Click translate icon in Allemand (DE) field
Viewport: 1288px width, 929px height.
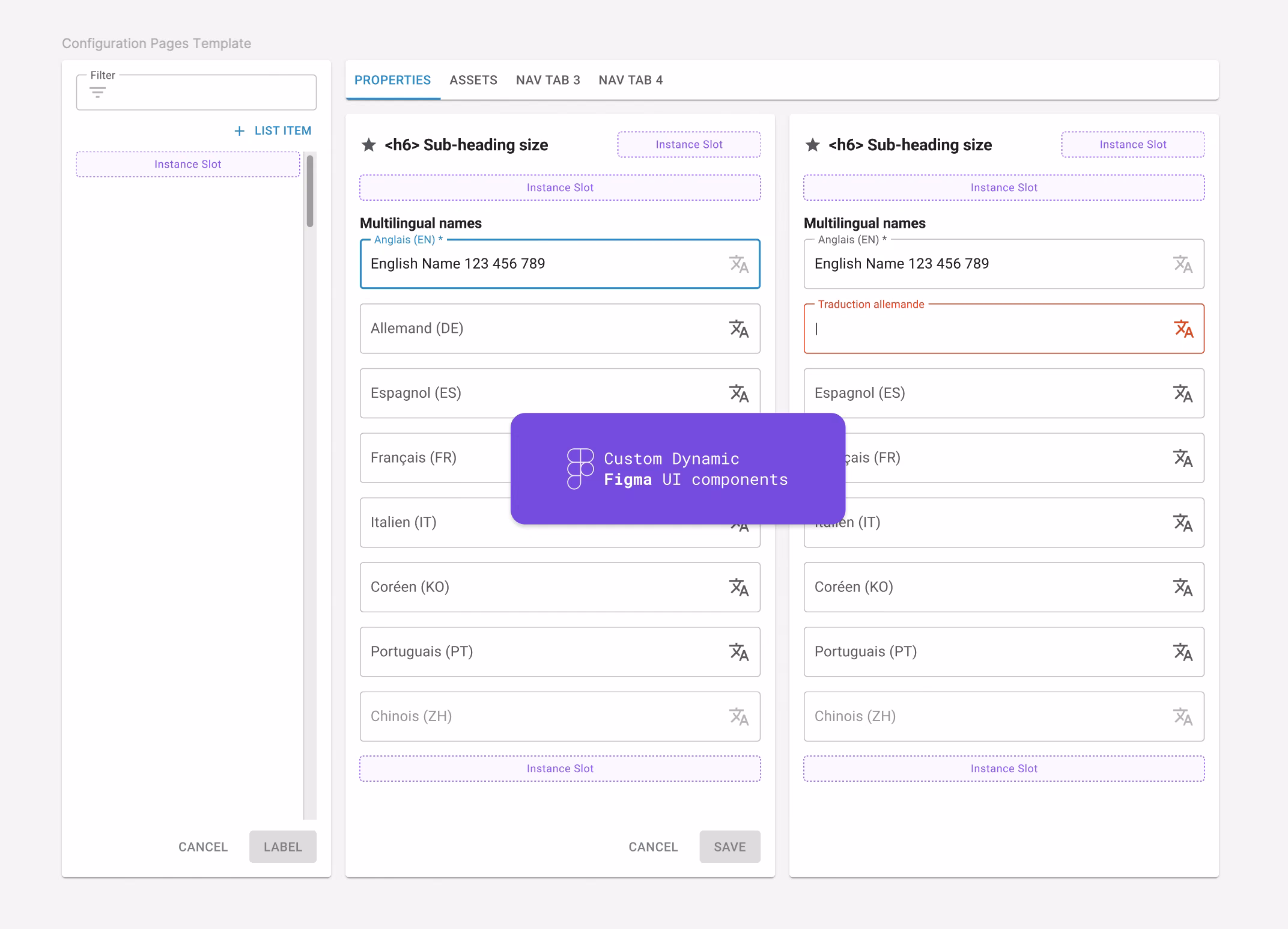pos(739,329)
